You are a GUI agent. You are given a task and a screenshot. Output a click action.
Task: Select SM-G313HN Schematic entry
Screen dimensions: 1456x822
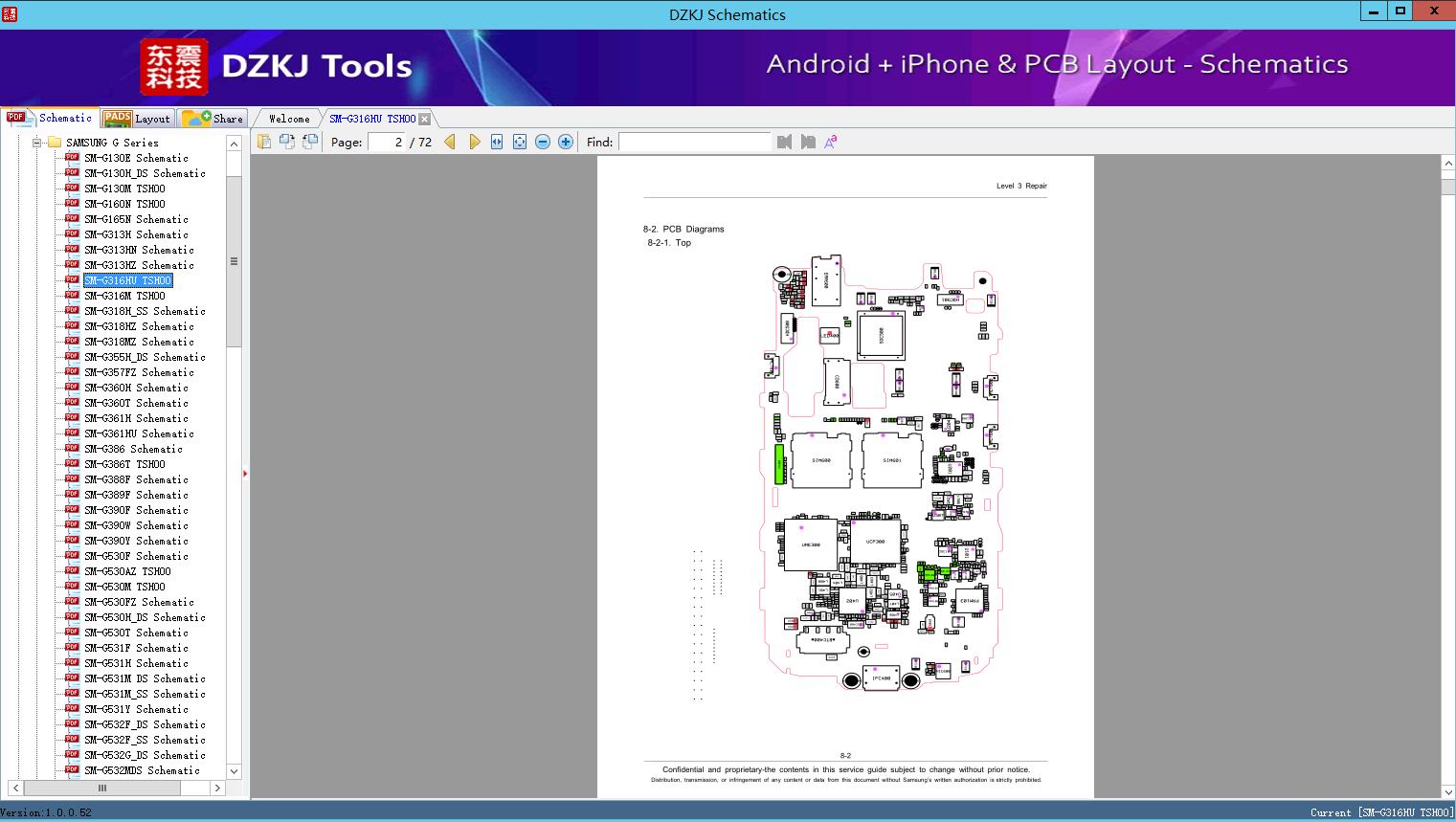click(139, 250)
